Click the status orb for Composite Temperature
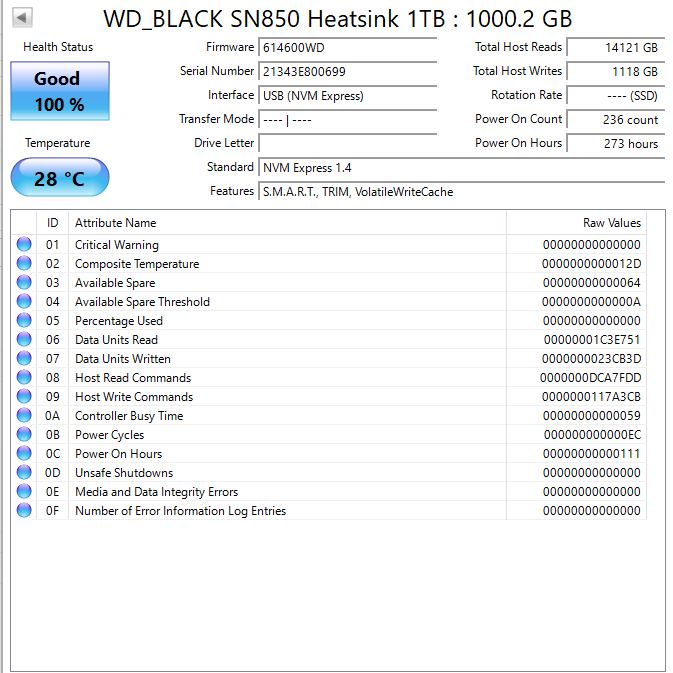This screenshot has height=673, width=673. pos(24,263)
